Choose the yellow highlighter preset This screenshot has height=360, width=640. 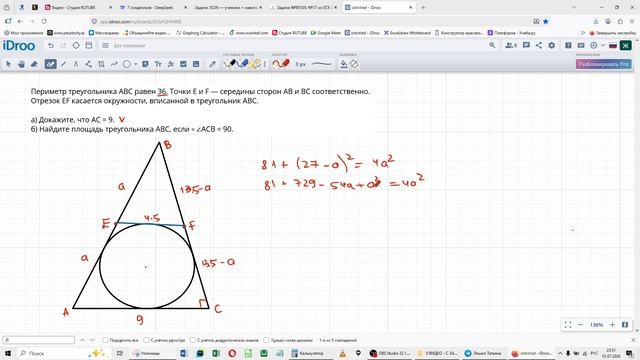click(x=256, y=64)
